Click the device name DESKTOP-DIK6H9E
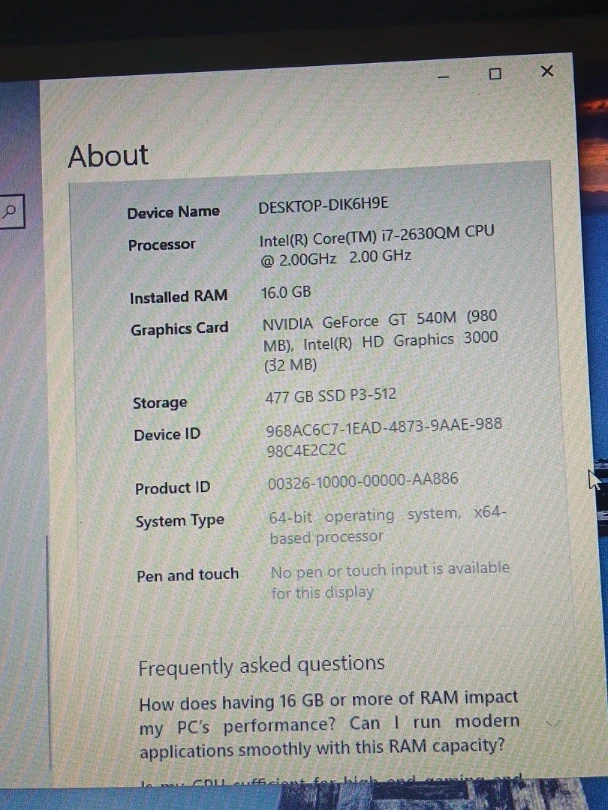 pyautogui.click(x=323, y=207)
